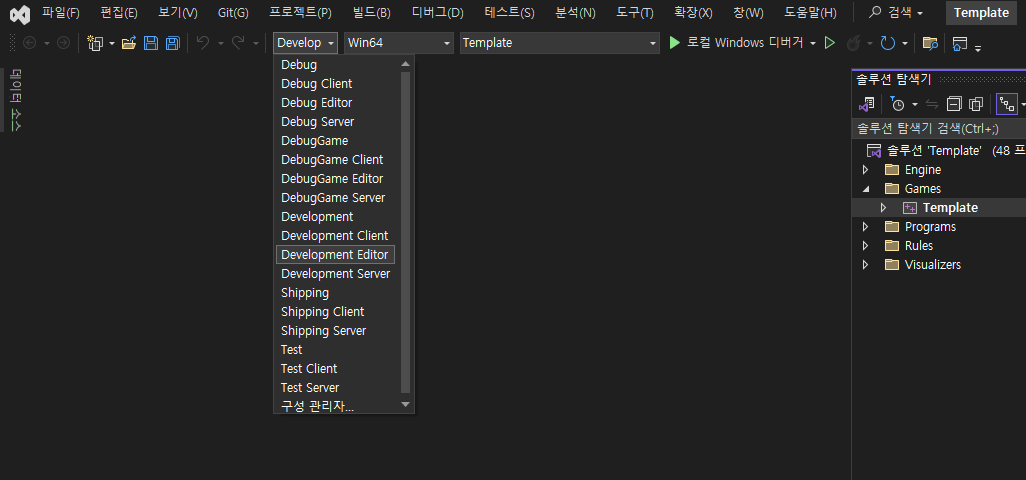Open dropdown arrow next to undo
This screenshot has width=1026, height=480.
click(221, 44)
